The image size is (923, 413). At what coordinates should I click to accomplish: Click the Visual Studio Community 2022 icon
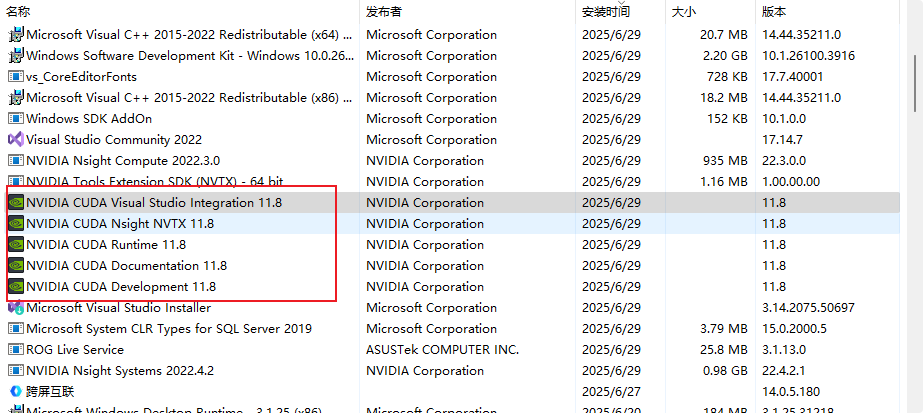point(15,140)
